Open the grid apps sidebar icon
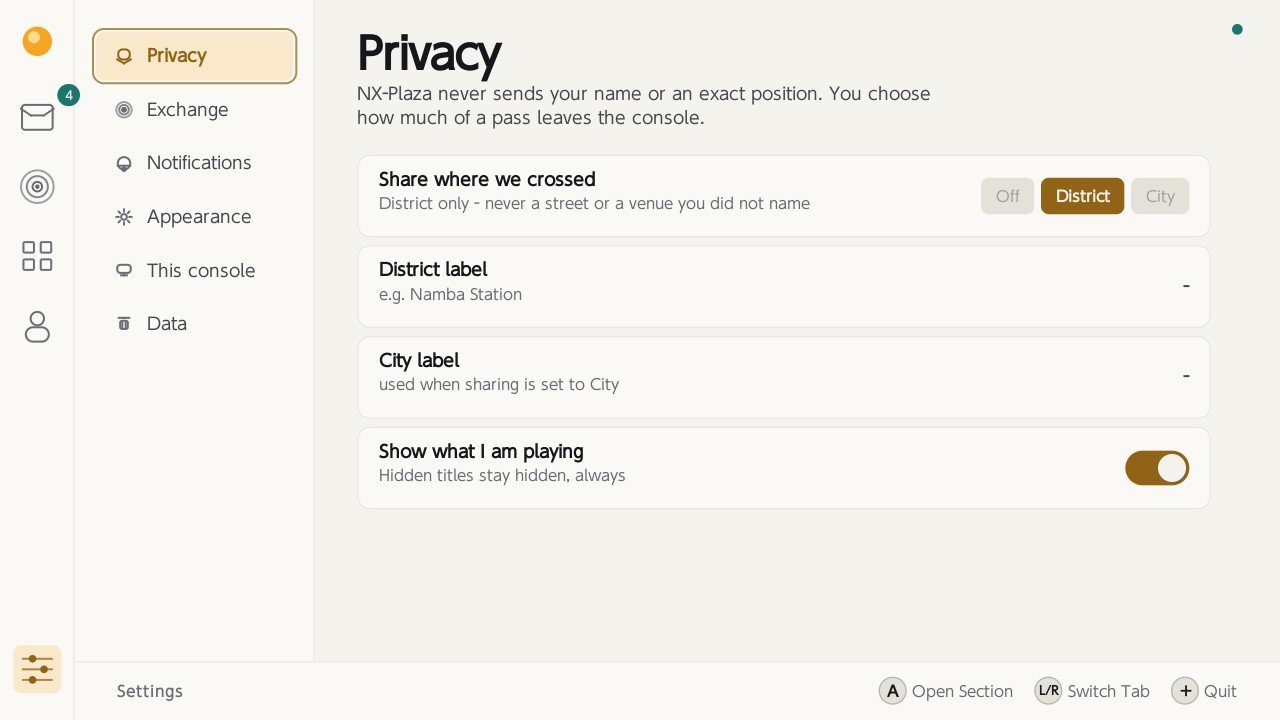 pyautogui.click(x=37, y=256)
